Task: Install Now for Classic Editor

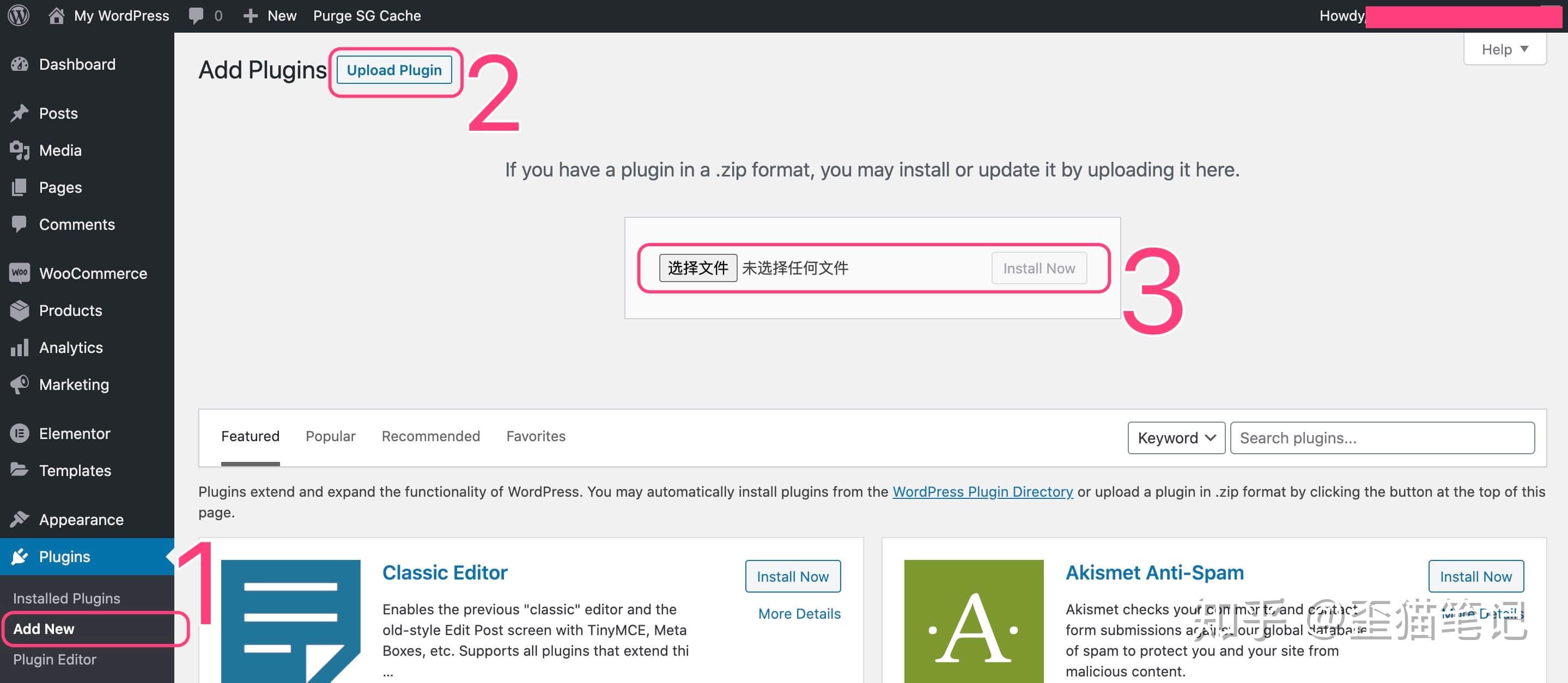Action: coord(793,576)
